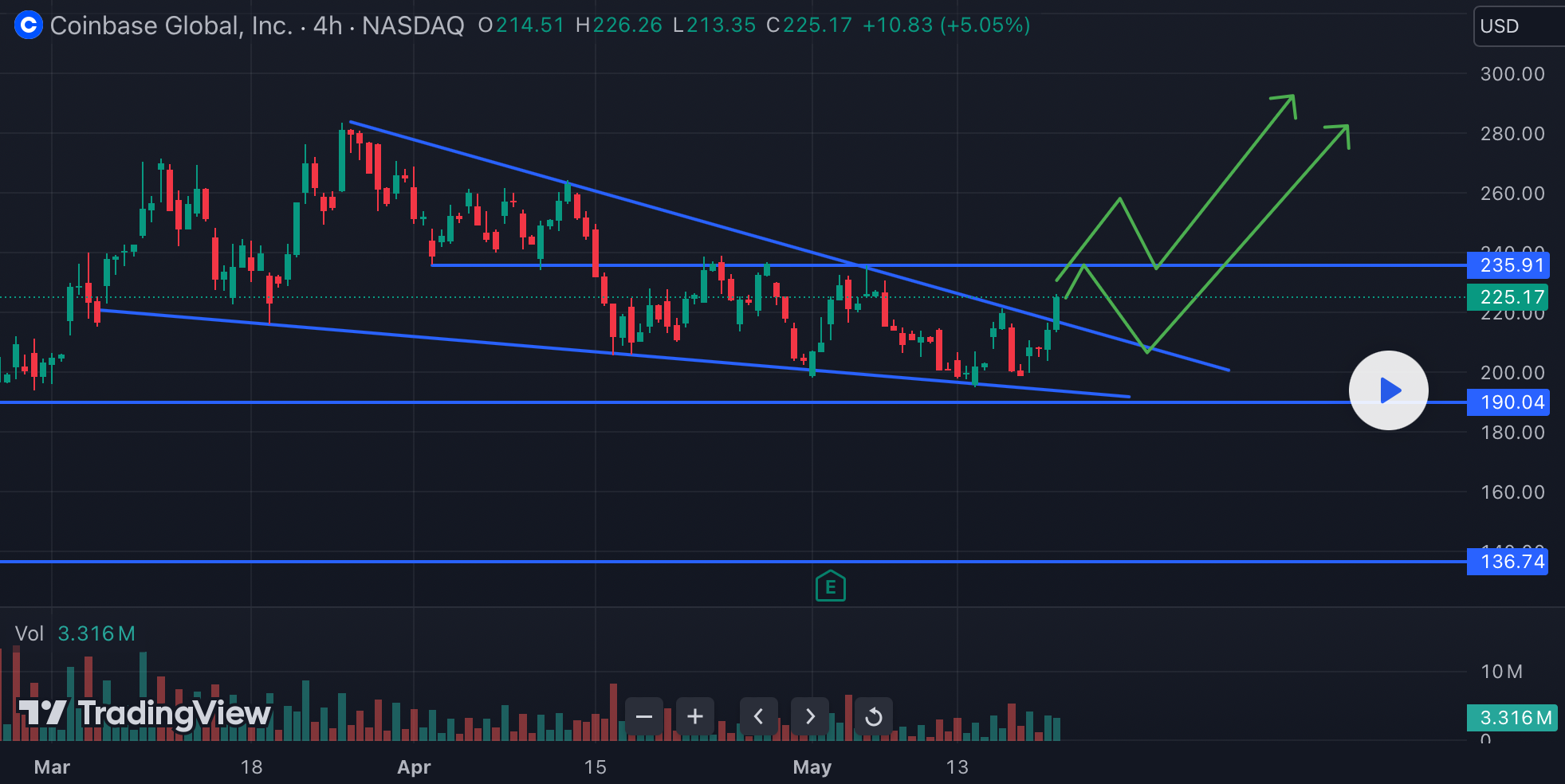Select the 136.74 price level label
Screen dimensions: 1565x784
click(1508, 562)
